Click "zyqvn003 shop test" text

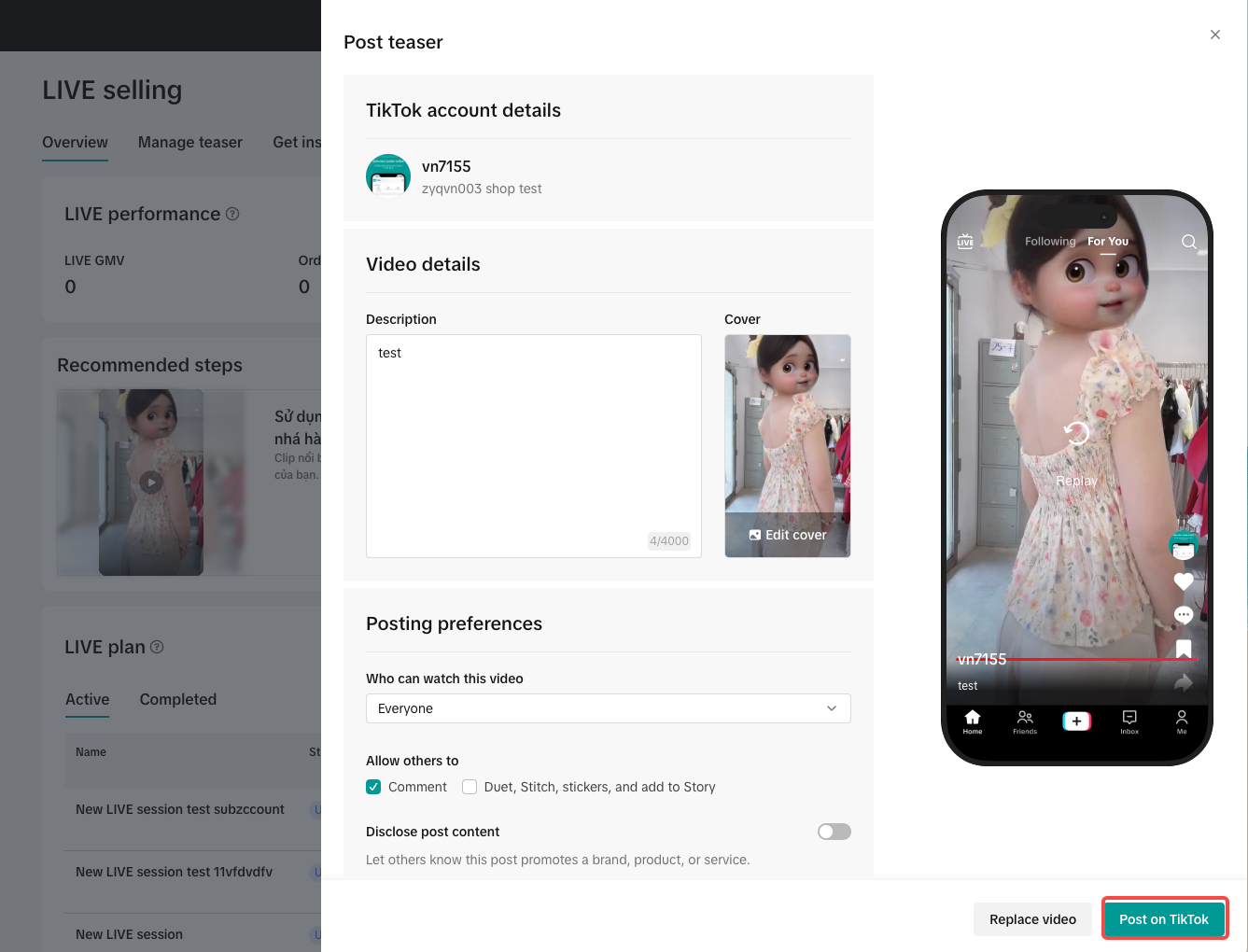pyautogui.click(x=482, y=189)
